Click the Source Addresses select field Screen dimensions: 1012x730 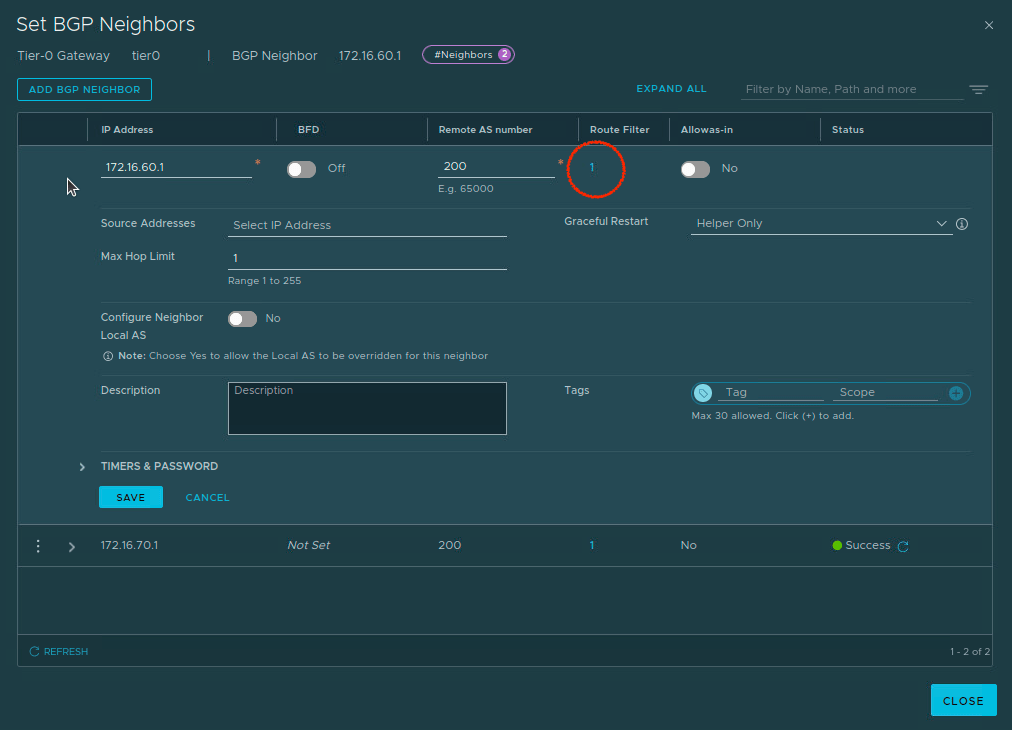click(366, 225)
